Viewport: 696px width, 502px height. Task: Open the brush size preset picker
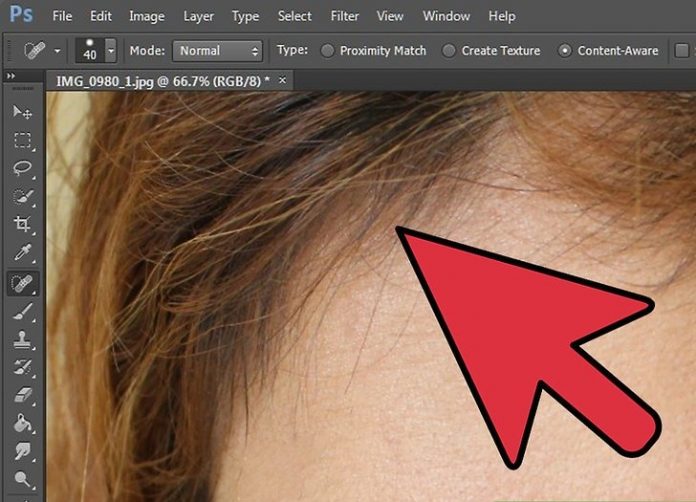click(x=110, y=51)
